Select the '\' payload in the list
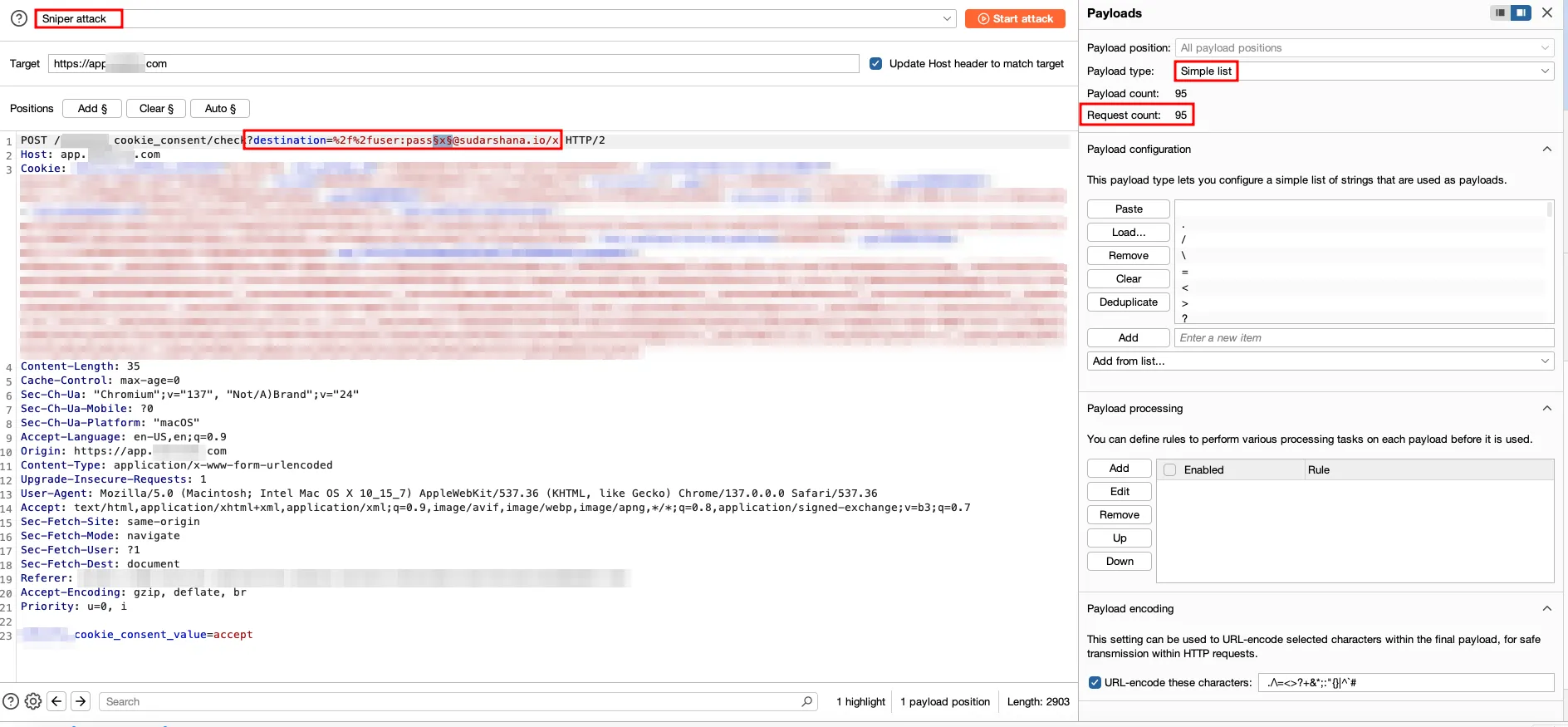This screenshot has height=727, width=1568. click(1360, 255)
